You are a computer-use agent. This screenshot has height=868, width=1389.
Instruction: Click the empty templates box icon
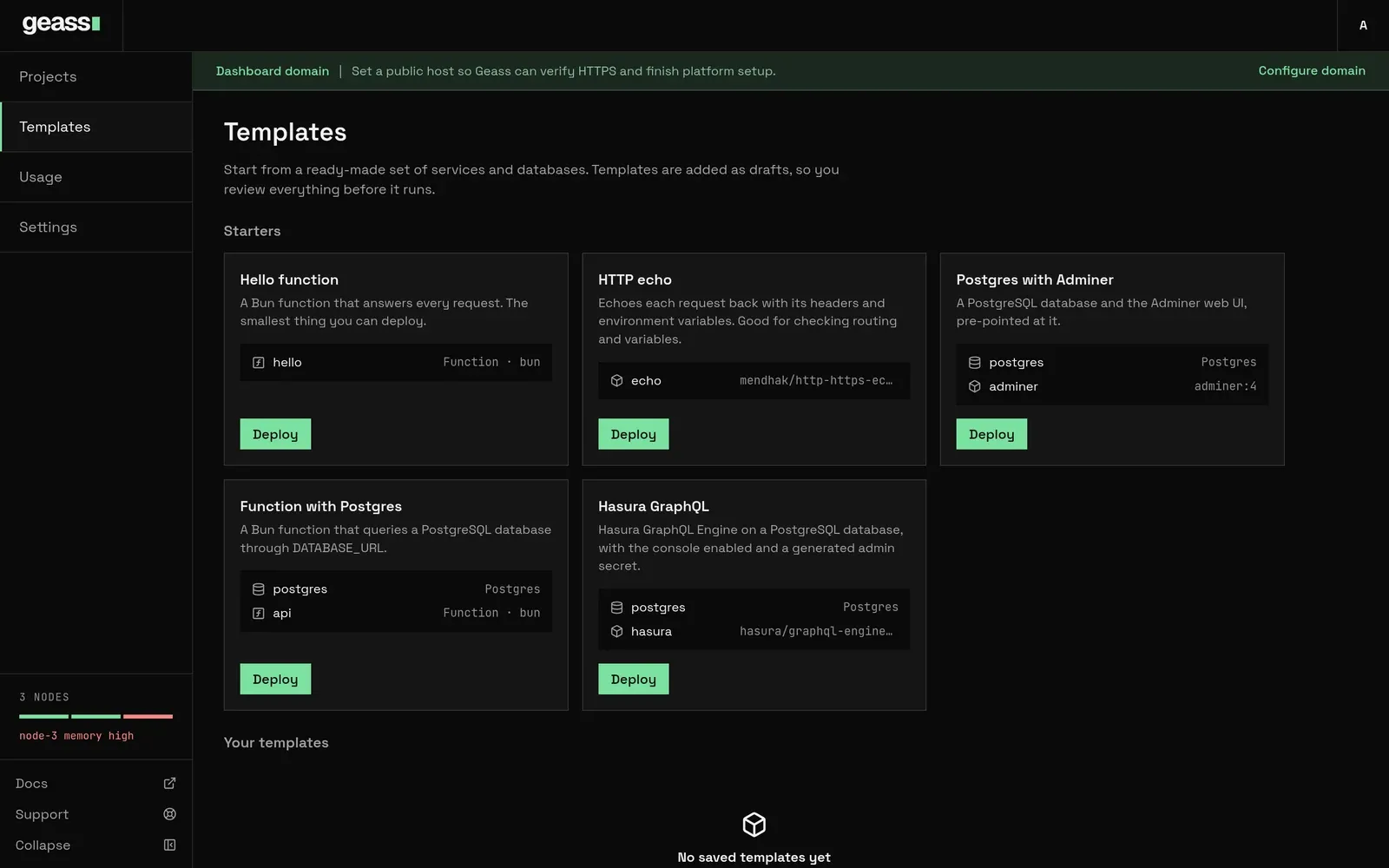[754, 825]
